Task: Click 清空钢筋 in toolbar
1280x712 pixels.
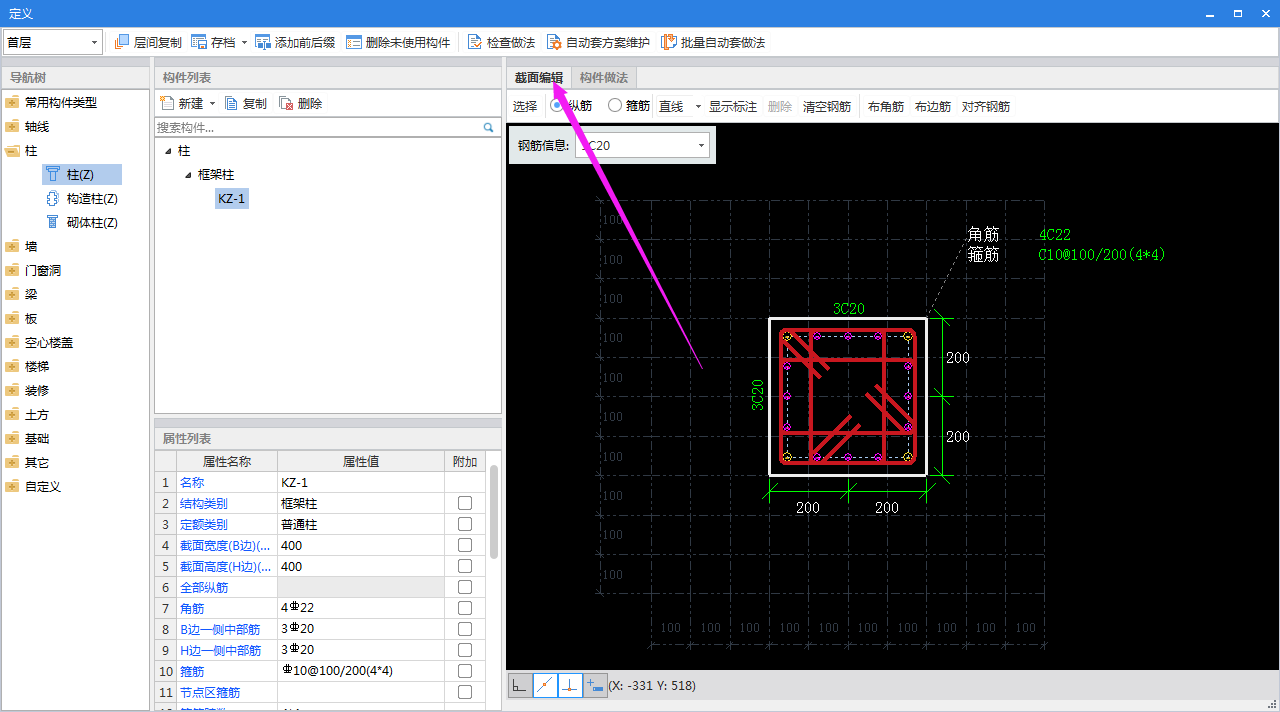Action: [827, 106]
